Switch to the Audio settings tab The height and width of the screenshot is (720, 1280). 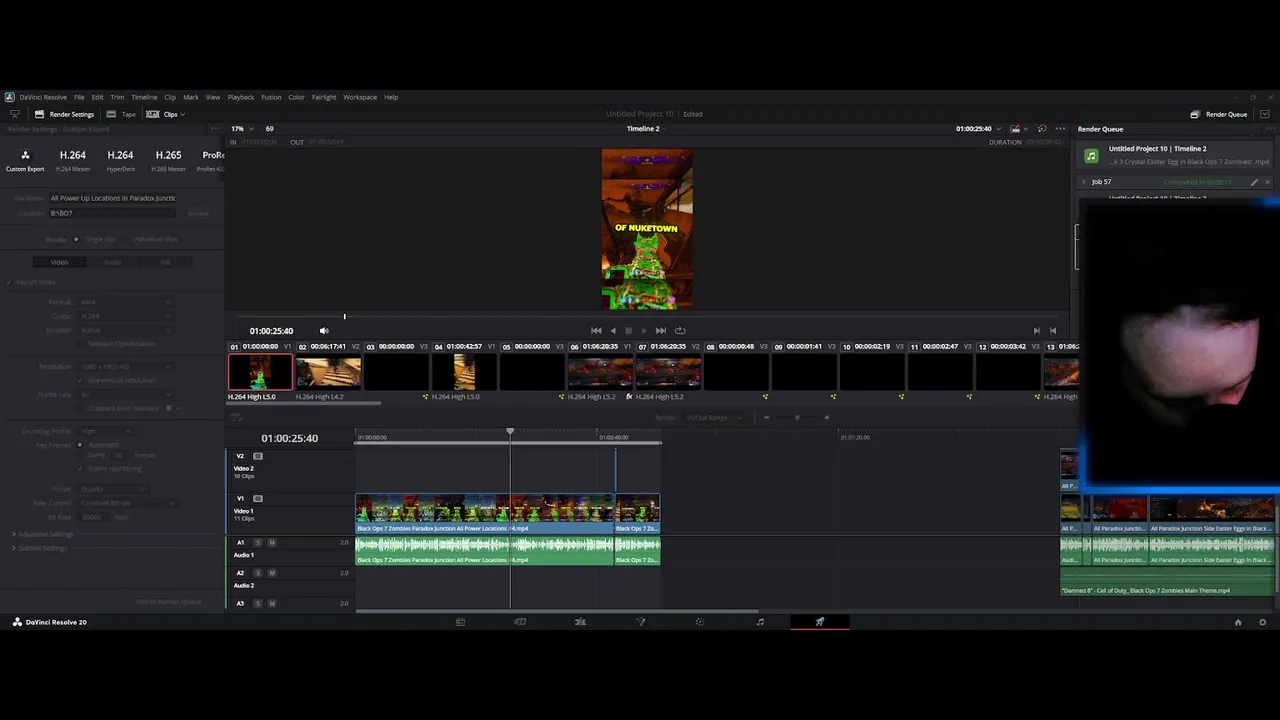(113, 262)
